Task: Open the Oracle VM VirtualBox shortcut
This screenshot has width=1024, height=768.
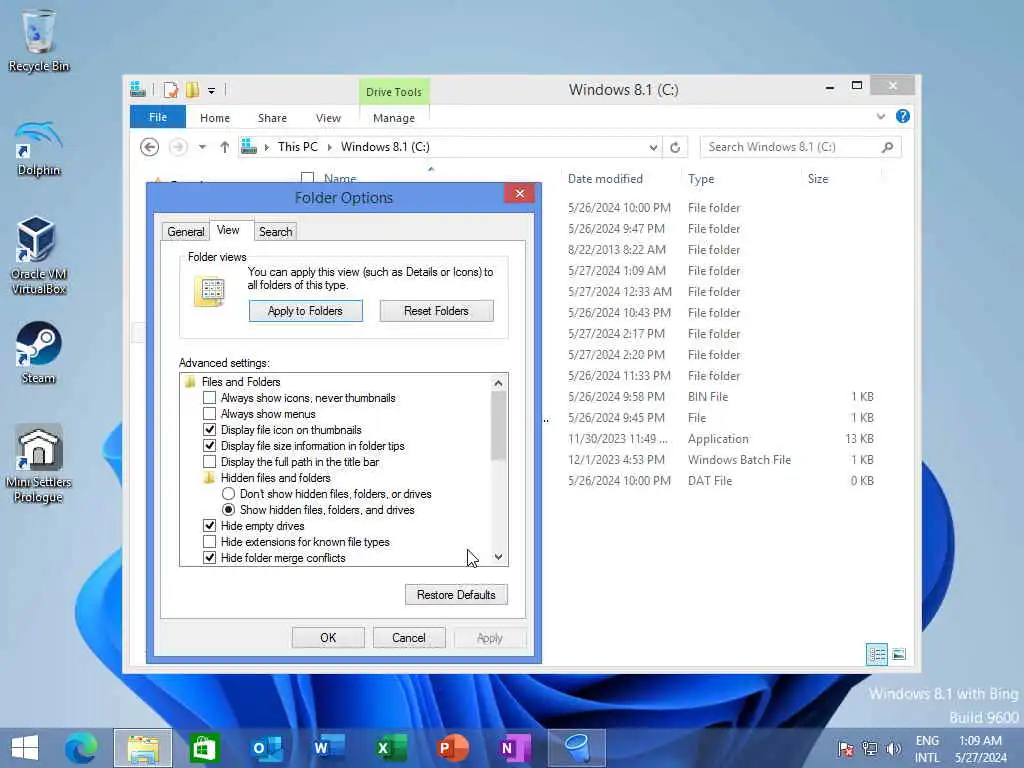Action: tap(39, 255)
